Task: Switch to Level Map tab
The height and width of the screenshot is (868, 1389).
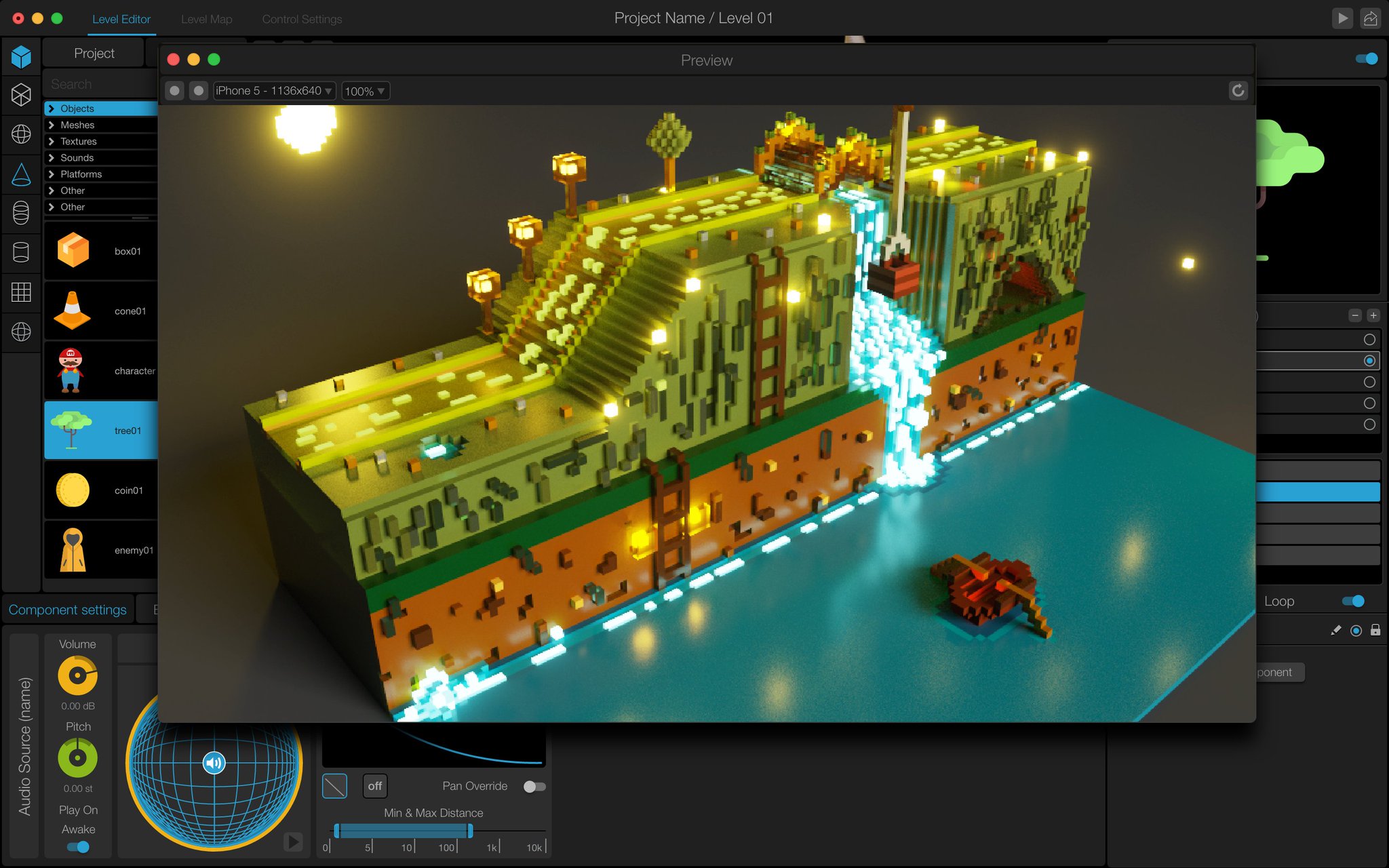Action: pyautogui.click(x=207, y=17)
